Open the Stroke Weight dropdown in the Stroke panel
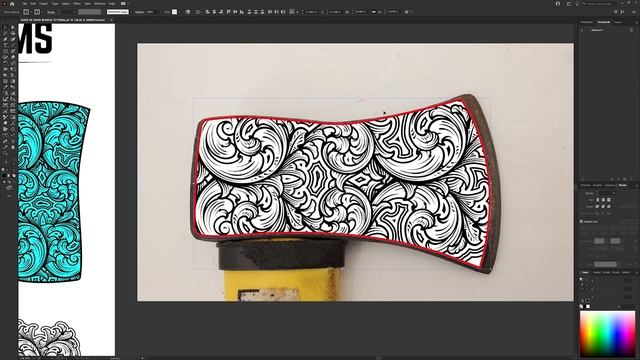 pyautogui.click(x=614, y=193)
